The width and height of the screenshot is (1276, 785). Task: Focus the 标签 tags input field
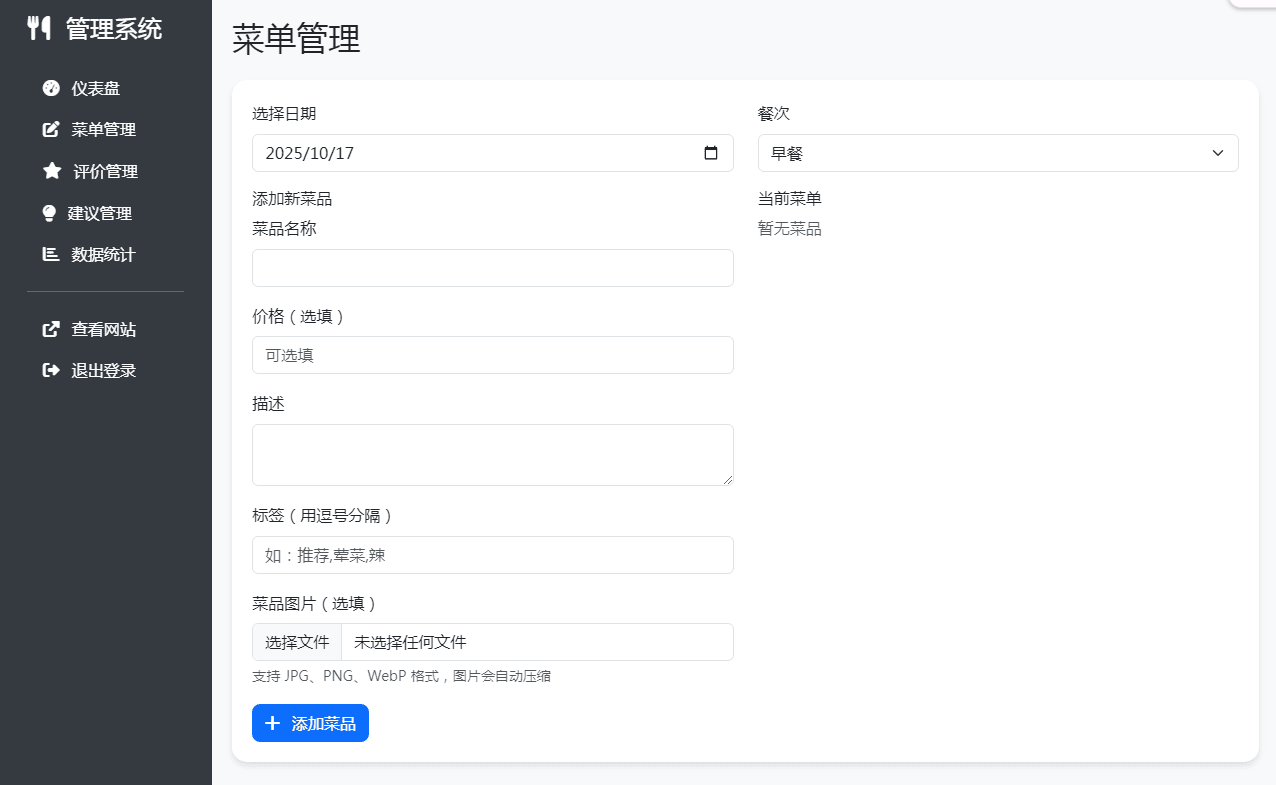(x=492, y=555)
